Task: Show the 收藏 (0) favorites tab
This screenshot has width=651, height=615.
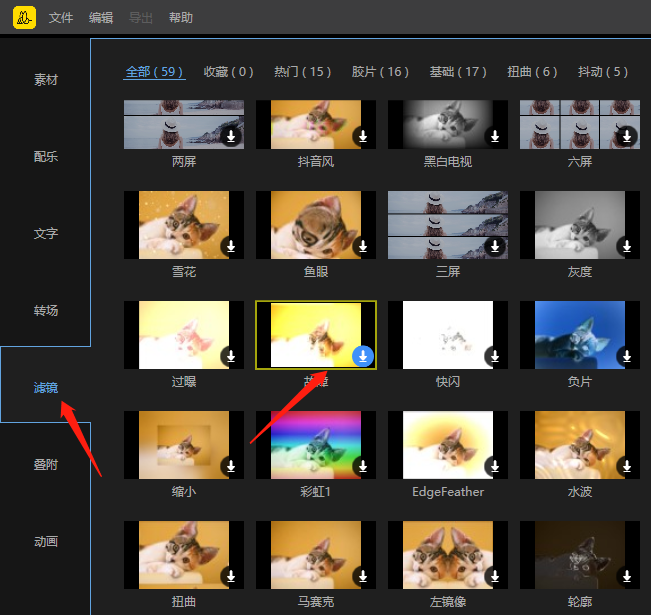Action: pyautogui.click(x=228, y=72)
